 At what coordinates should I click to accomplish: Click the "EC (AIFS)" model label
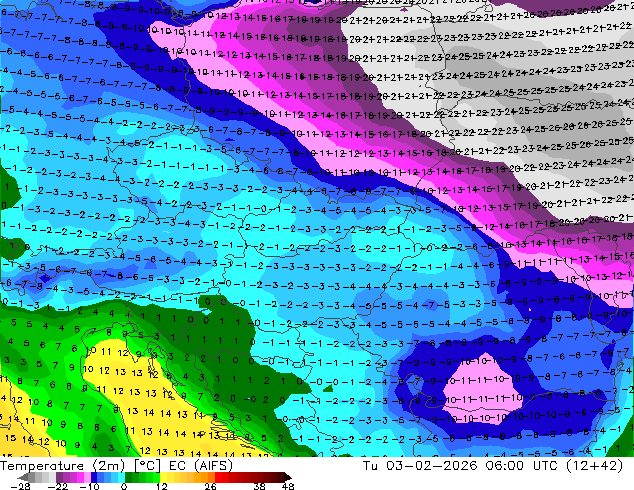(201, 466)
